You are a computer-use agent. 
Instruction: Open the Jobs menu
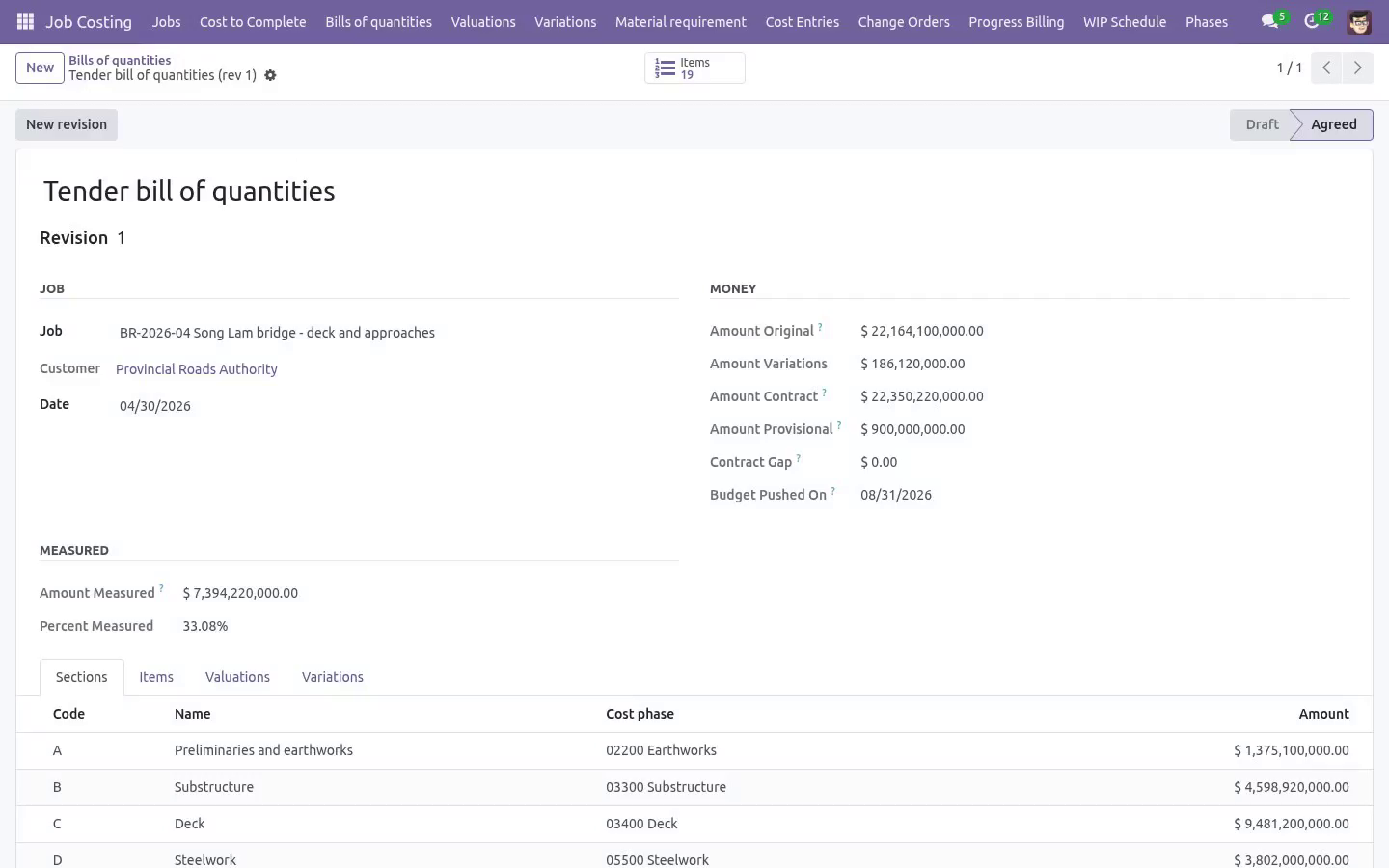pos(166,21)
